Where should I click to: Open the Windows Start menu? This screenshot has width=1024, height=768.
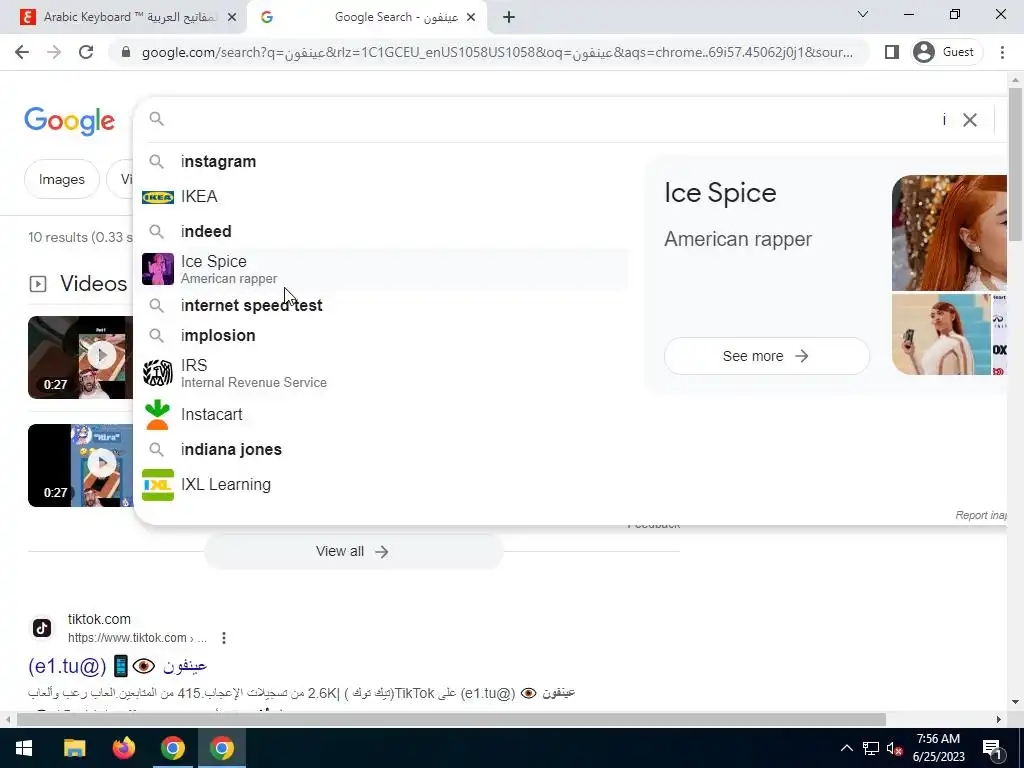pos(24,748)
